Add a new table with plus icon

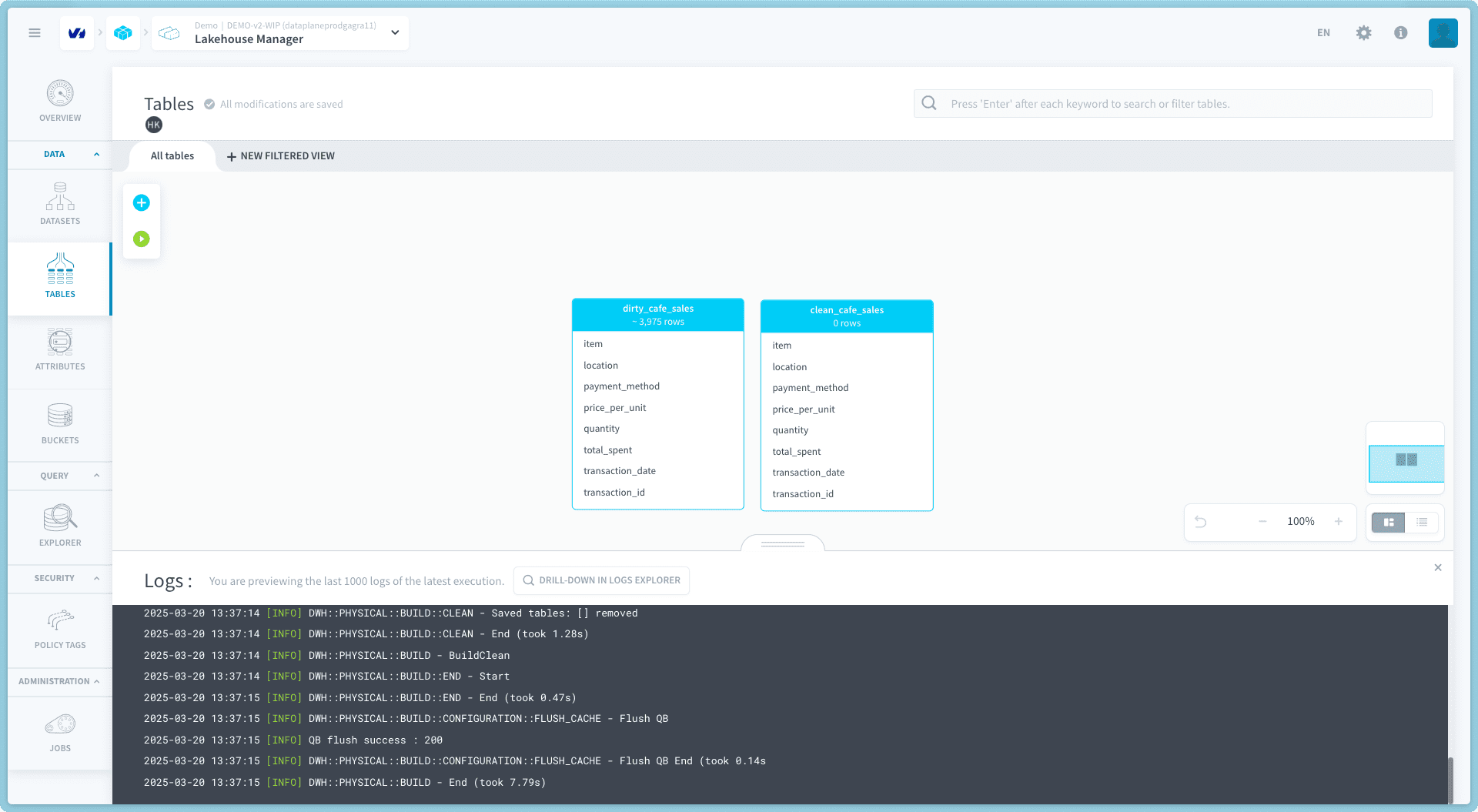[142, 202]
